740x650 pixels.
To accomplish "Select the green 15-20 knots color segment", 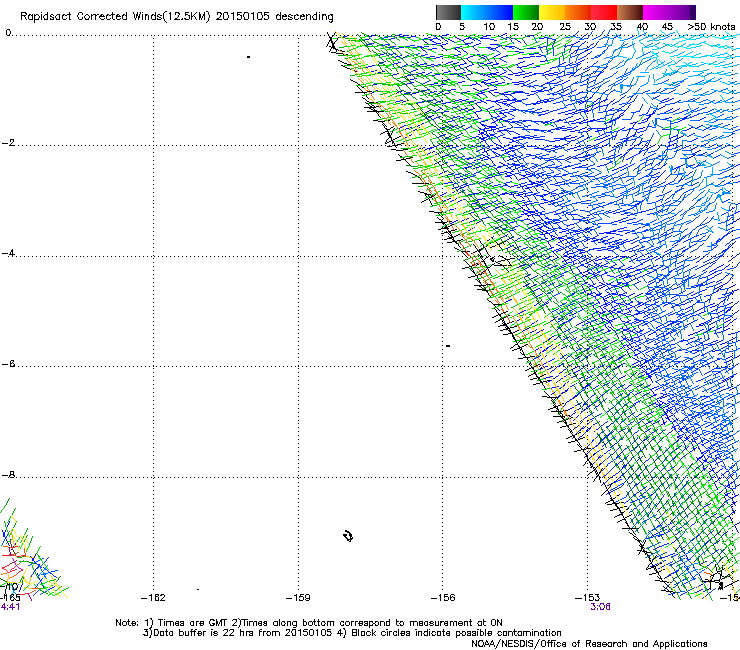I will [x=526, y=12].
